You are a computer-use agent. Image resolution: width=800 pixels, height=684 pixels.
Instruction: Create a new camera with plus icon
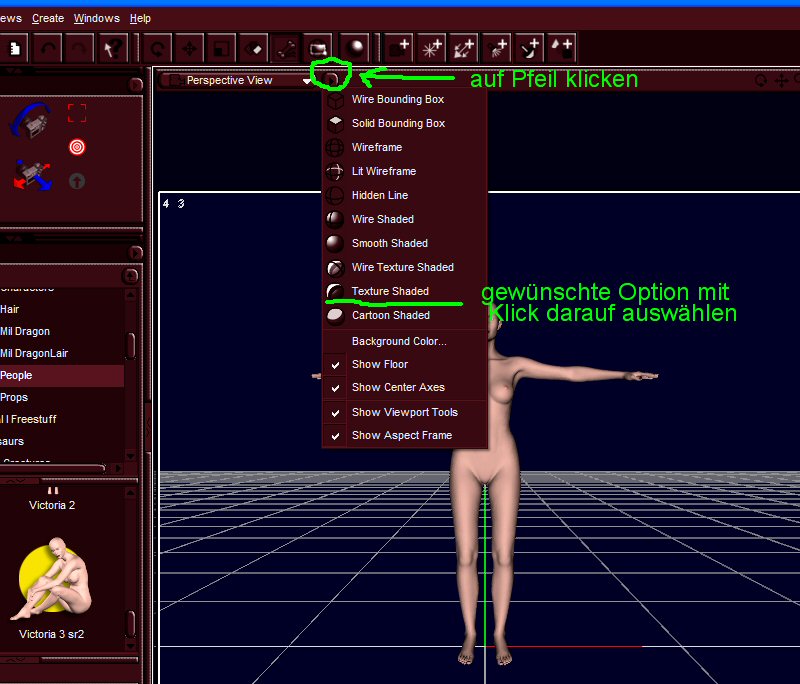(x=399, y=49)
